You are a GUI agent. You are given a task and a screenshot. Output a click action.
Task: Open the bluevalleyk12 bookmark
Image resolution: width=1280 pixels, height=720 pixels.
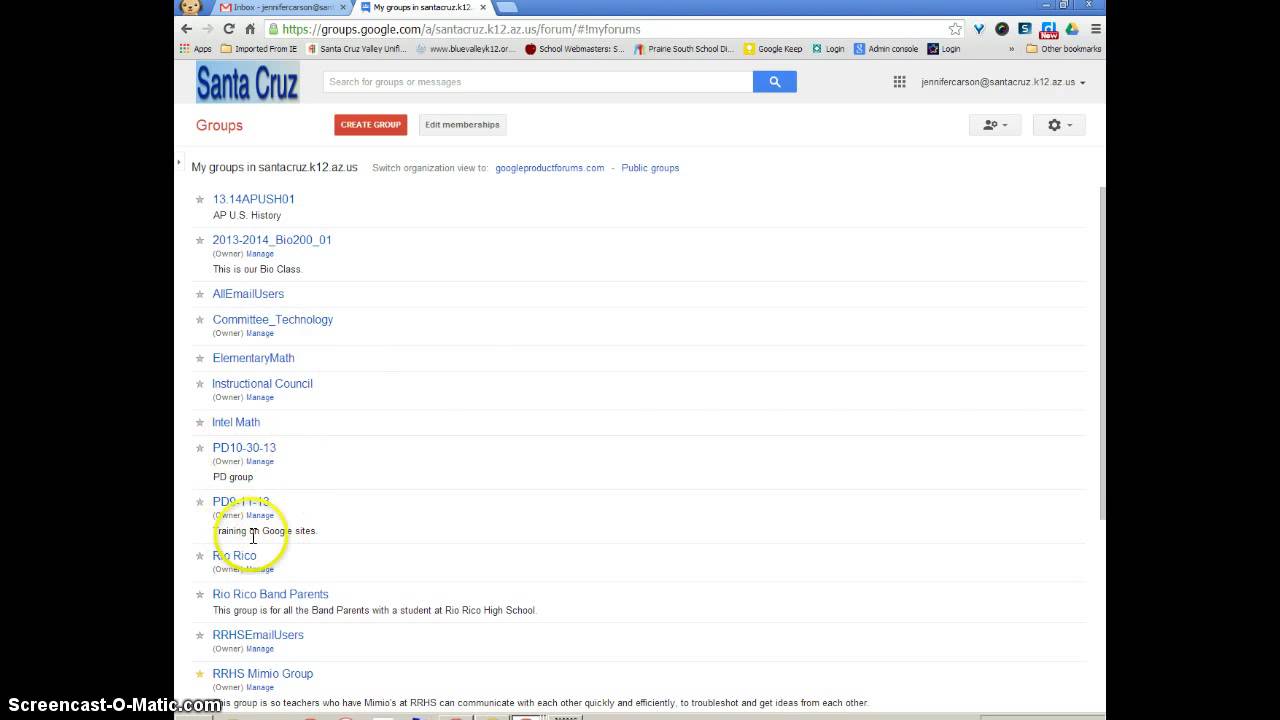tap(466, 48)
